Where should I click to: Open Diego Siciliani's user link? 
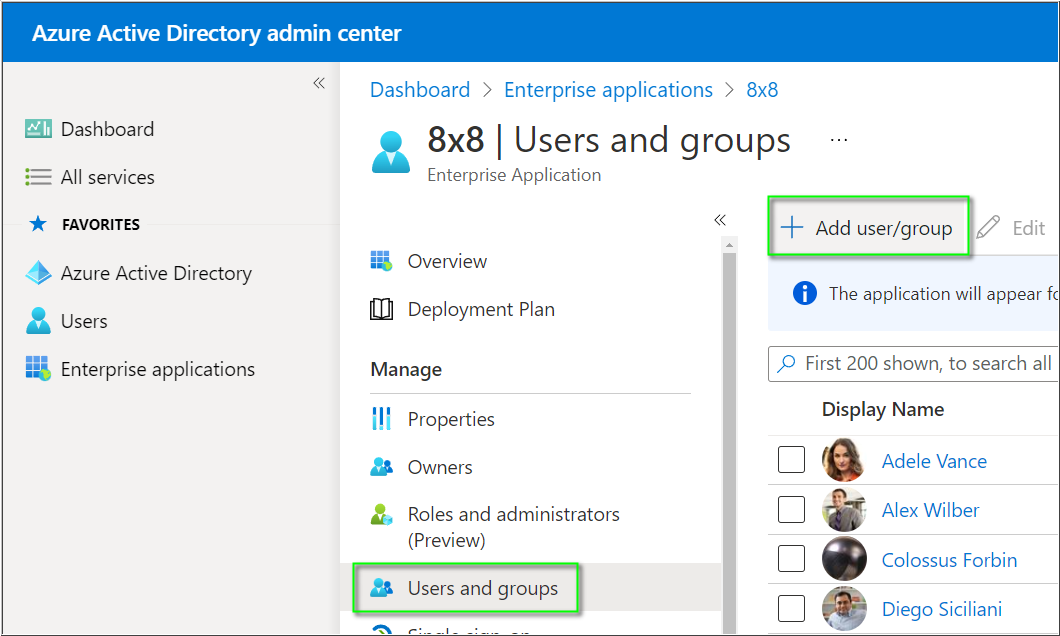coord(942,610)
